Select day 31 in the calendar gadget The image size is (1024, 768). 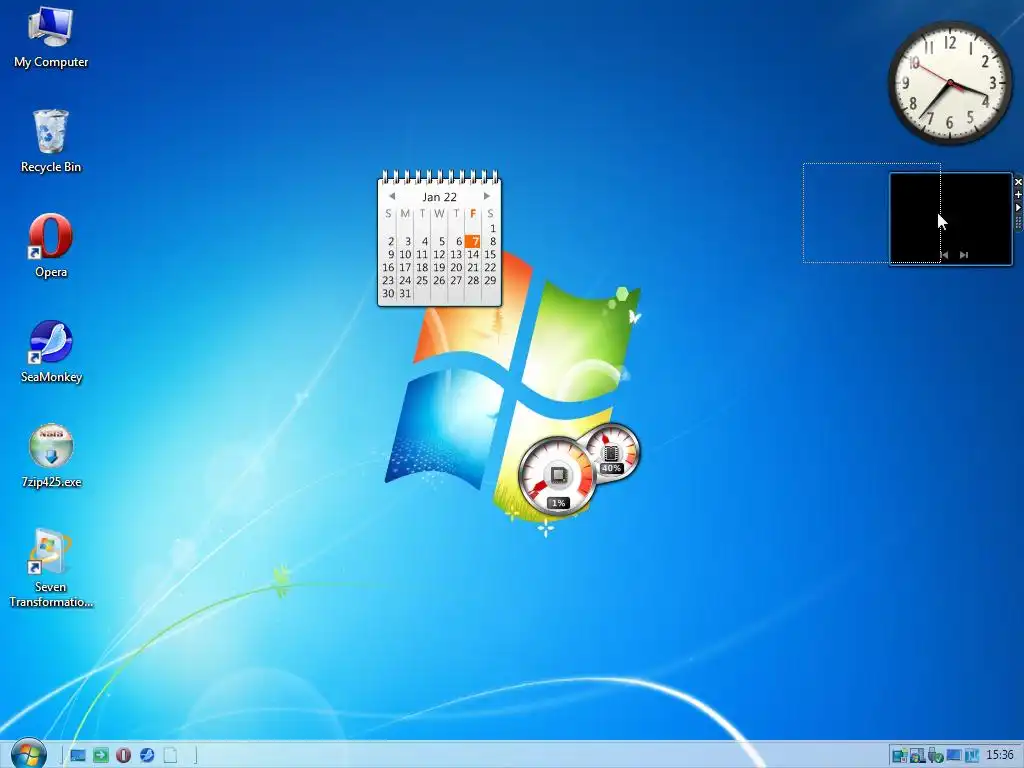tap(405, 294)
